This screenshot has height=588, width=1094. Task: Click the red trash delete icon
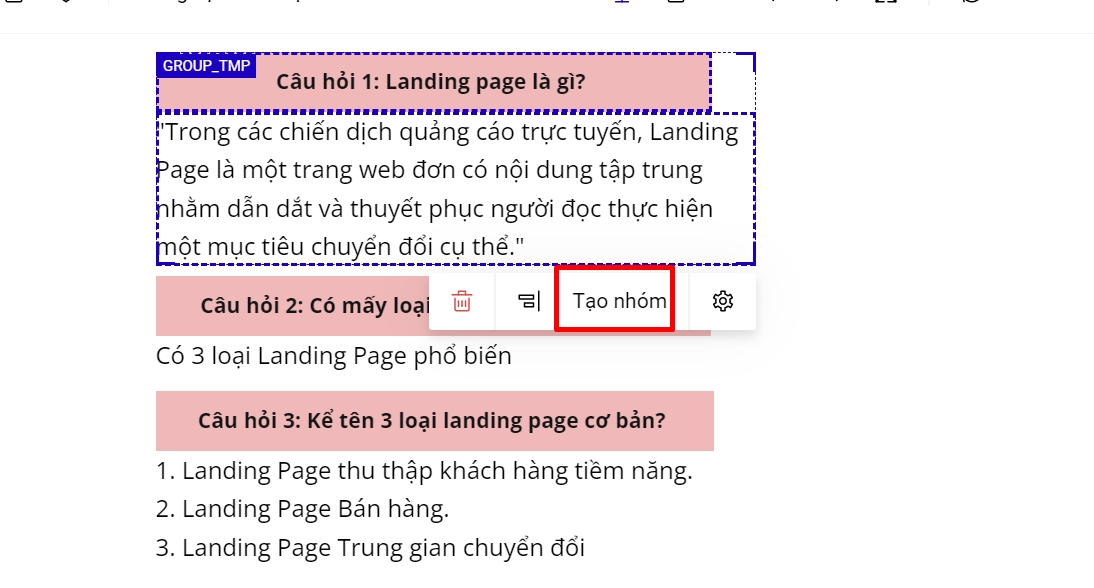[x=462, y=301]
